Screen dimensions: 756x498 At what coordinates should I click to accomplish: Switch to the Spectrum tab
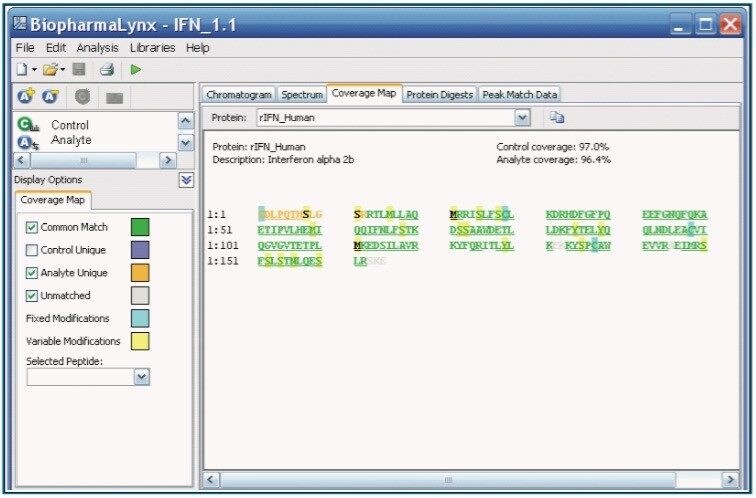click(x=302, y=94)
